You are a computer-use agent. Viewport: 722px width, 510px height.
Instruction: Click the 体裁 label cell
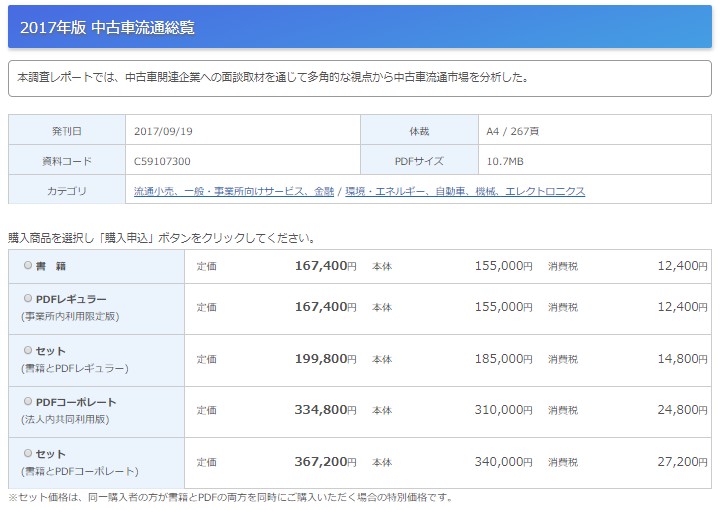click(x=419, y=131)
